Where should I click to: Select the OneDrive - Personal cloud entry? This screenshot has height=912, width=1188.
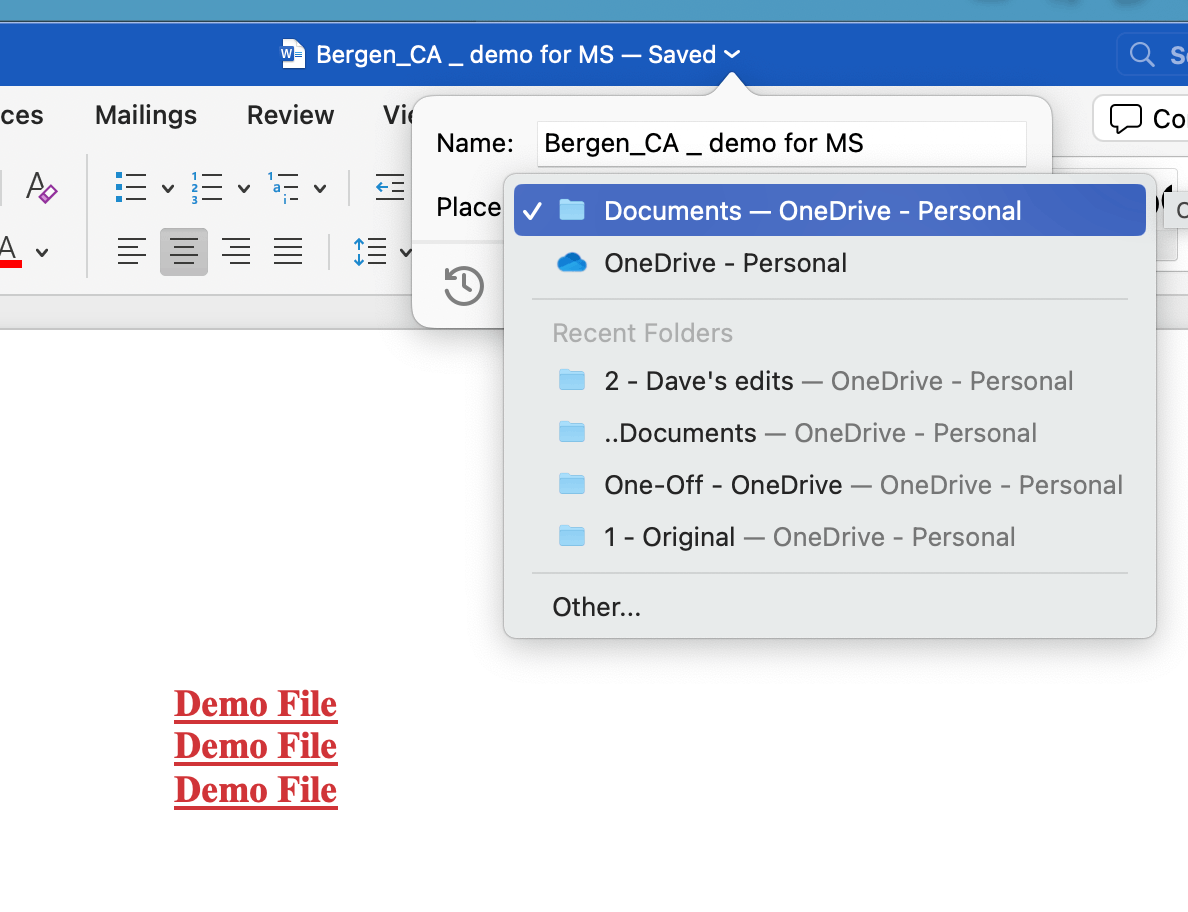pos(830,263)
